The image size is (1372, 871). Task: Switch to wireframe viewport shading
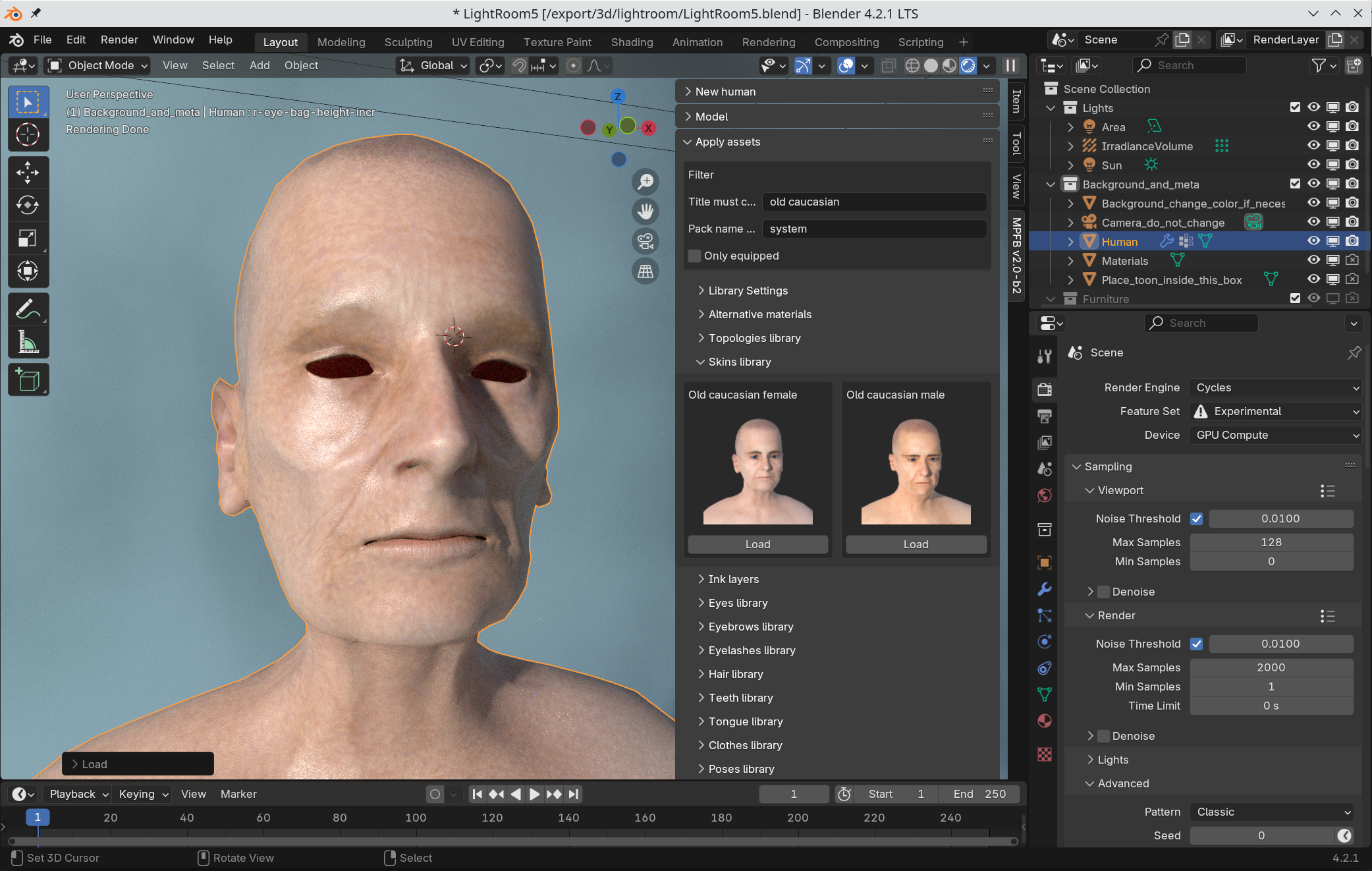[912, 65]
